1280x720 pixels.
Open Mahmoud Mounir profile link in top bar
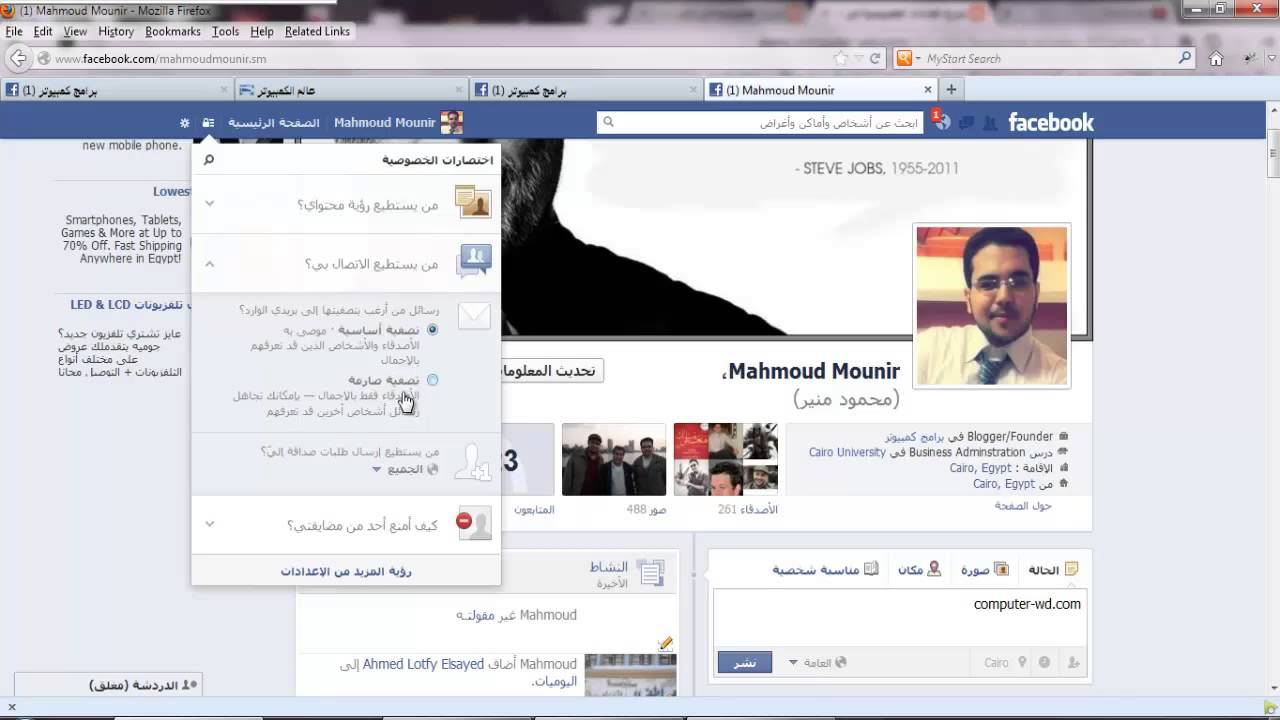(398, 122)
